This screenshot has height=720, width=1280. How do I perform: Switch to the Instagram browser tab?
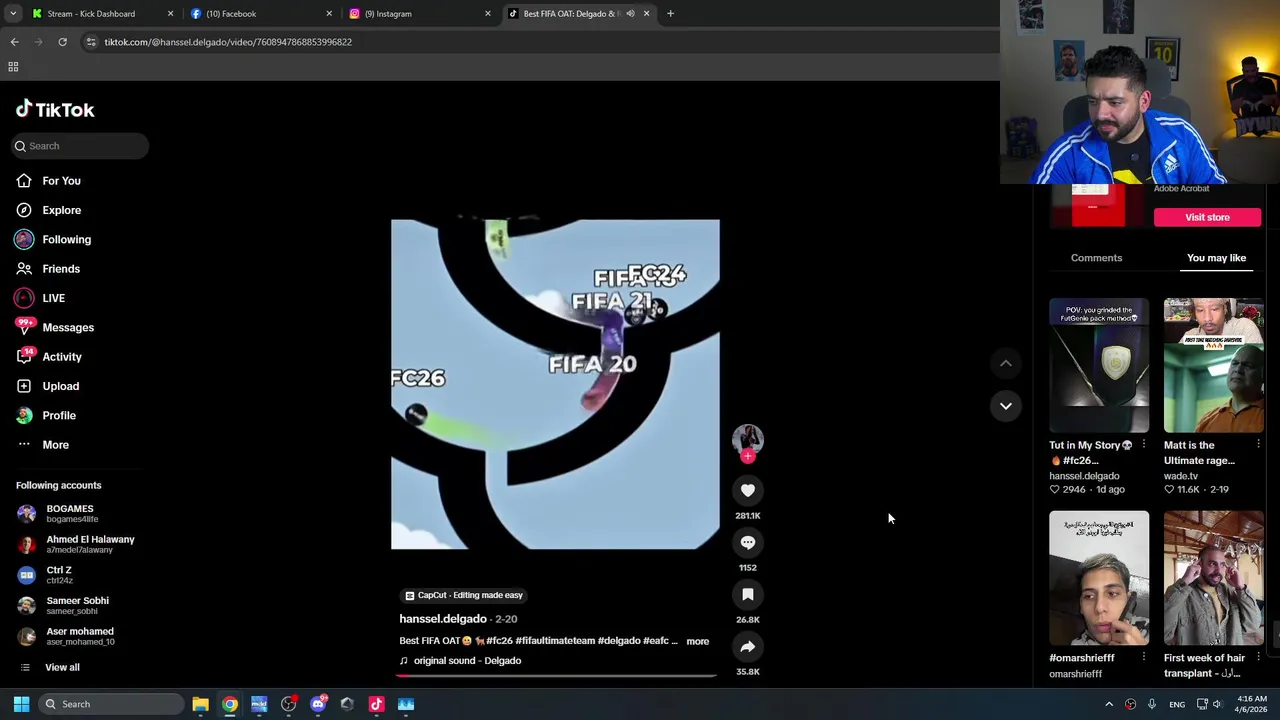point(419,14)
